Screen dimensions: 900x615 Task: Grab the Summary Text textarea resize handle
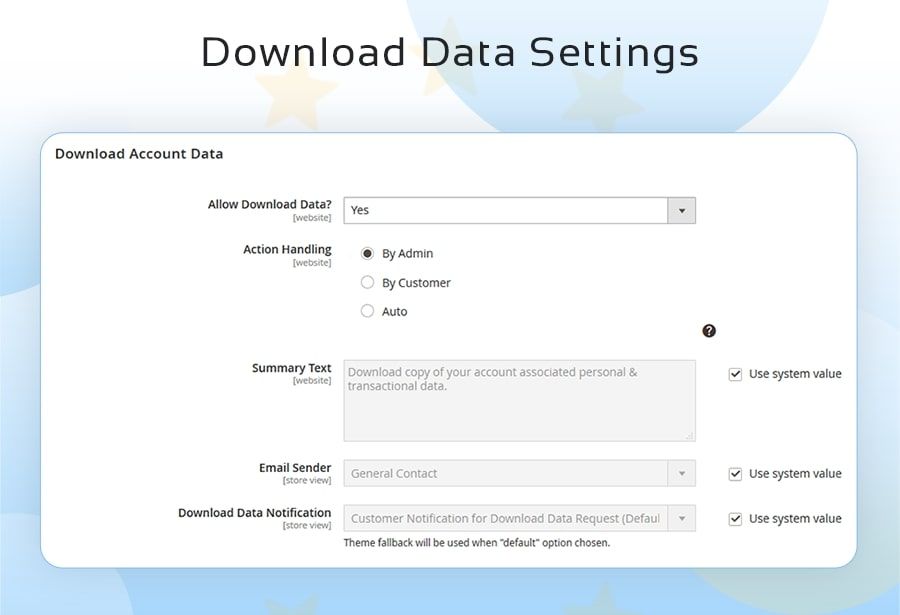(x=689, y=435)
